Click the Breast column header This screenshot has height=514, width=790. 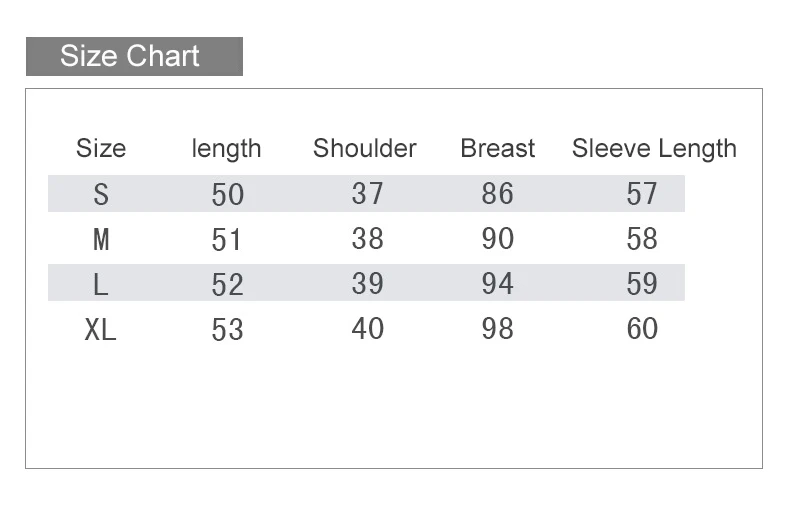497,149
